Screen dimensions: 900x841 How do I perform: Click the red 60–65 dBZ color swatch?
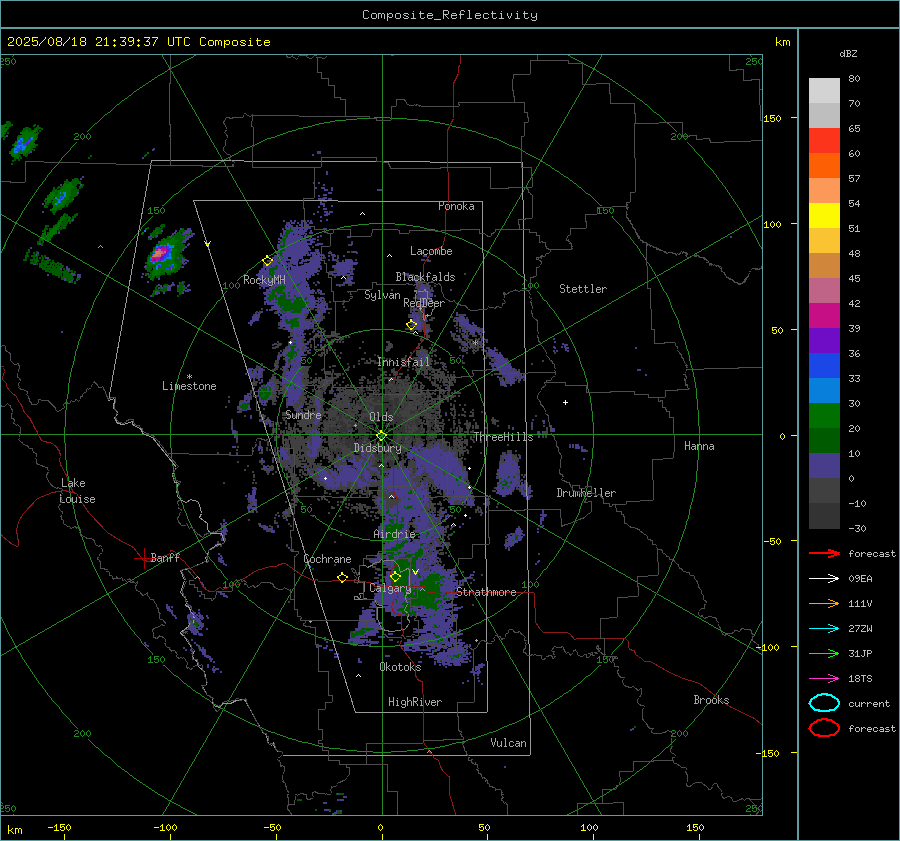(824, 141)
